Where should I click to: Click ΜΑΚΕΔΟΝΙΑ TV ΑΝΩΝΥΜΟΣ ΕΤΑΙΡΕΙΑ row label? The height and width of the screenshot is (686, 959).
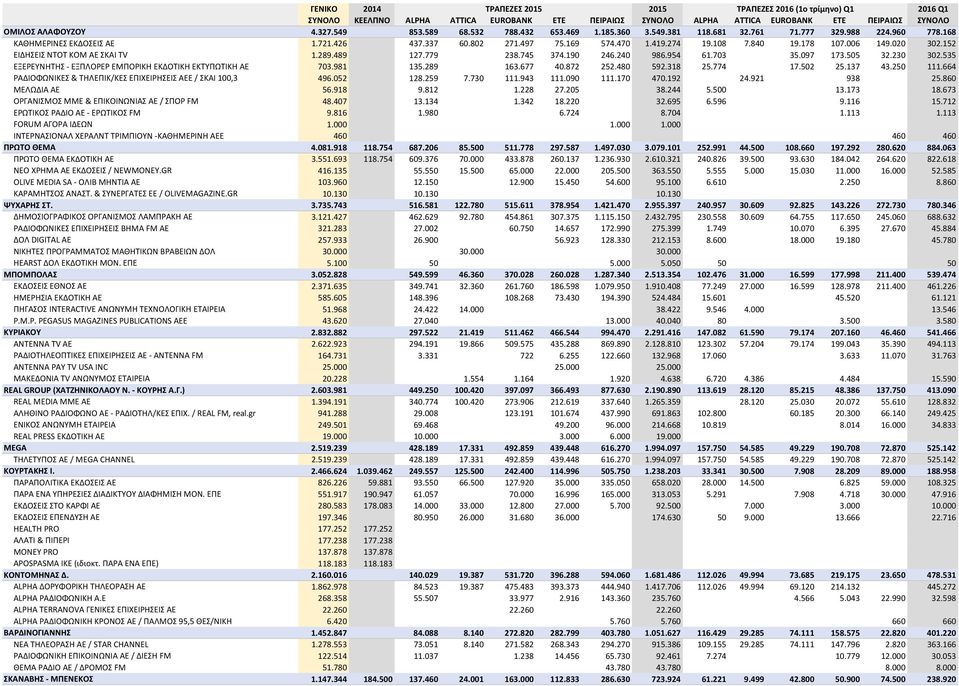coord(81,378)
